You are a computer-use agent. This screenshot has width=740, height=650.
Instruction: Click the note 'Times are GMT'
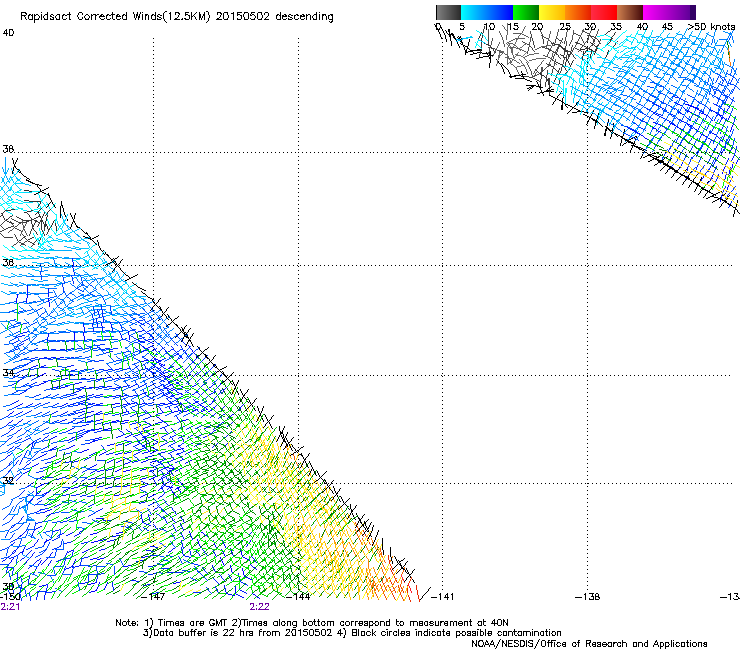click(193, 623)
